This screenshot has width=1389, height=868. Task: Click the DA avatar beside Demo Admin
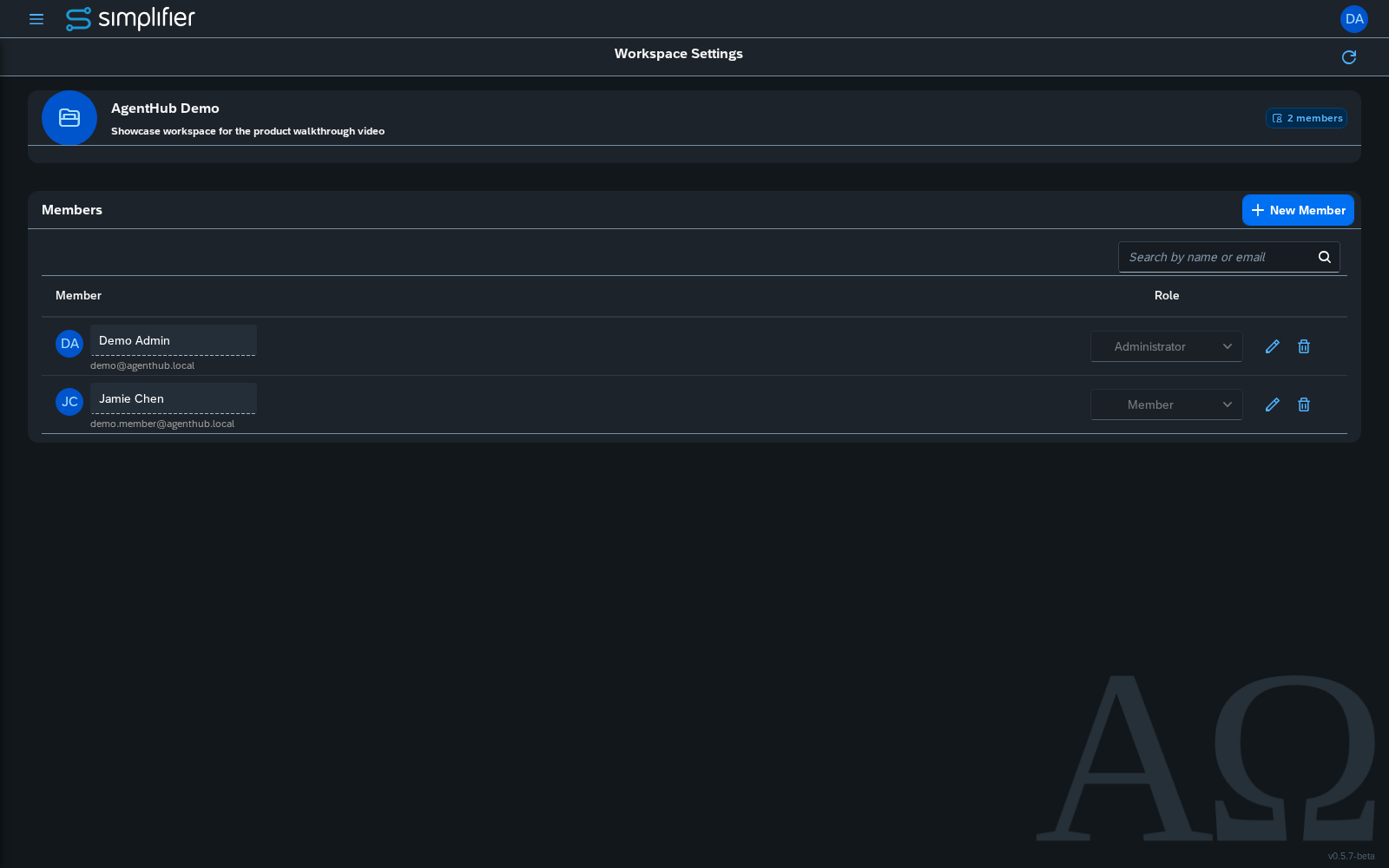[69, 344]
